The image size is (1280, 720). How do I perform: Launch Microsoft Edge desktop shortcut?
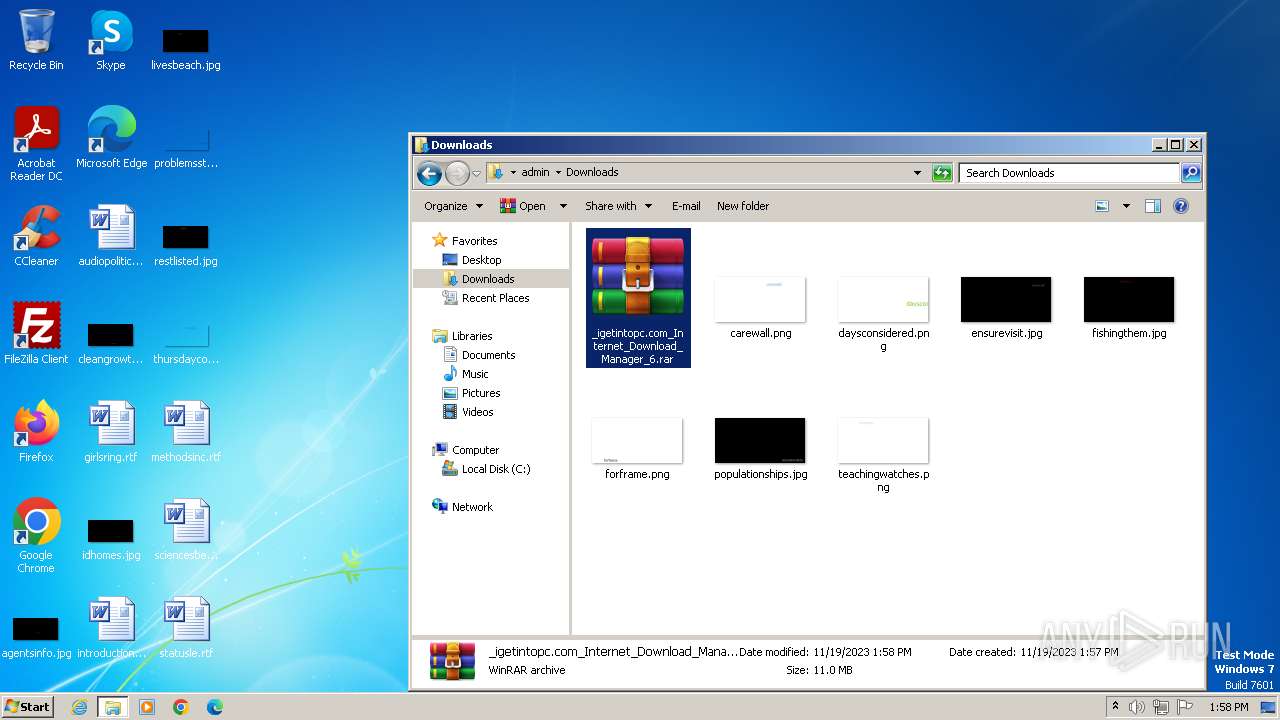click(x=111, y=138)
